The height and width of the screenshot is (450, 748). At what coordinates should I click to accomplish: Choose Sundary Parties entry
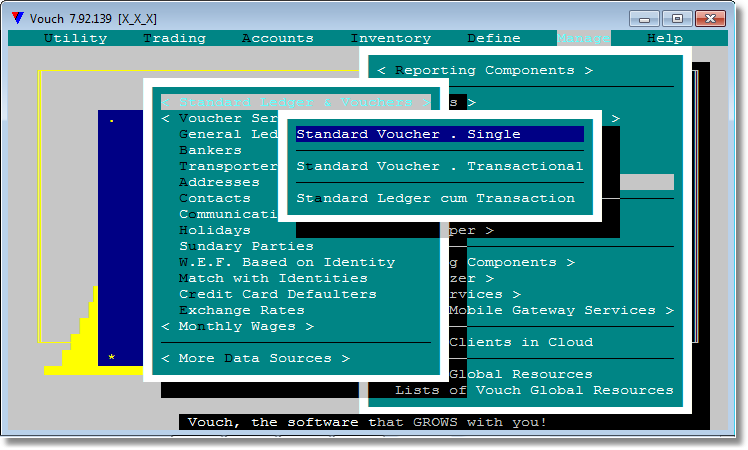[x=246, y=246]
